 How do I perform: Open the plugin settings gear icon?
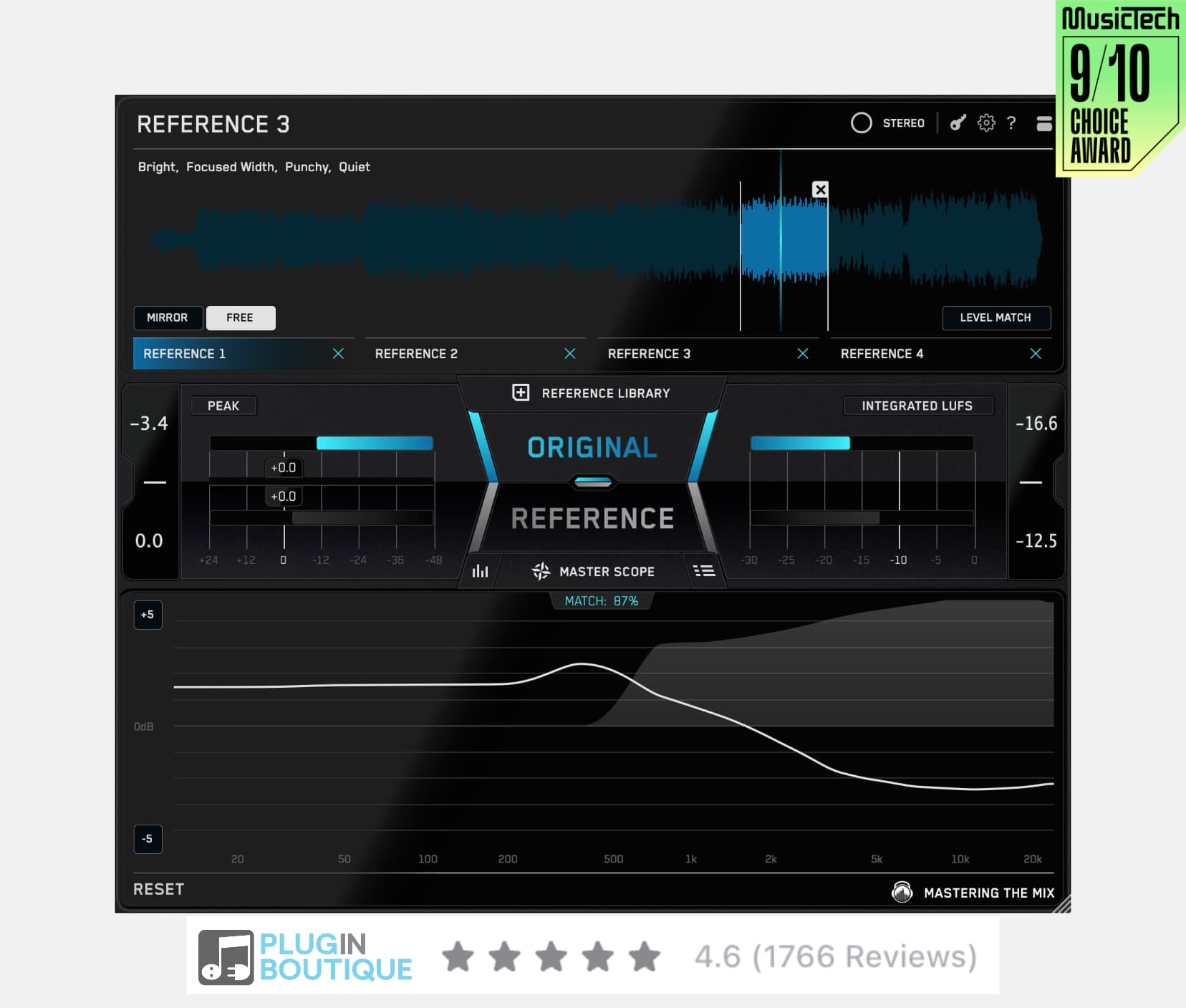987,123
